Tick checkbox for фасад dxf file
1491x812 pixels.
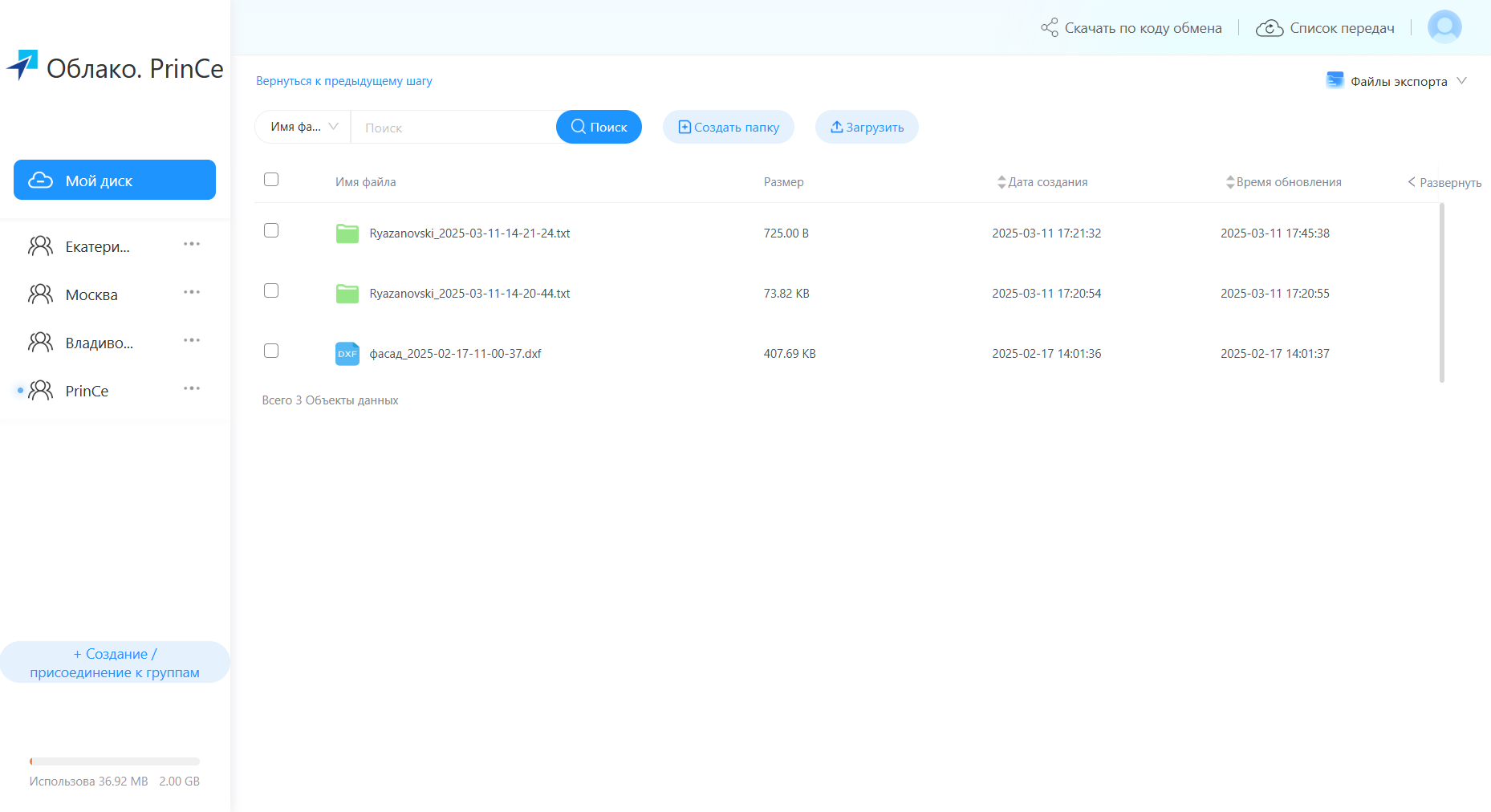click(271, 351)
